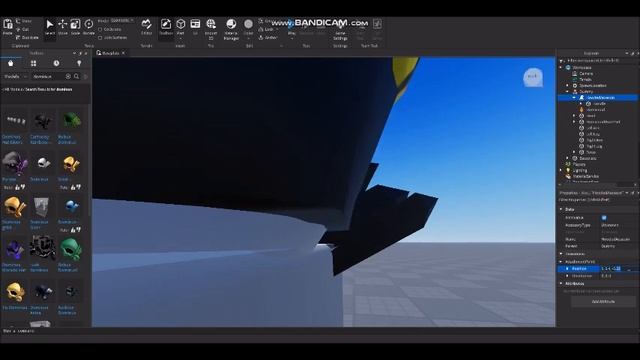
Task: Collapse the Attributes section
Action: [x=561, y=283]
